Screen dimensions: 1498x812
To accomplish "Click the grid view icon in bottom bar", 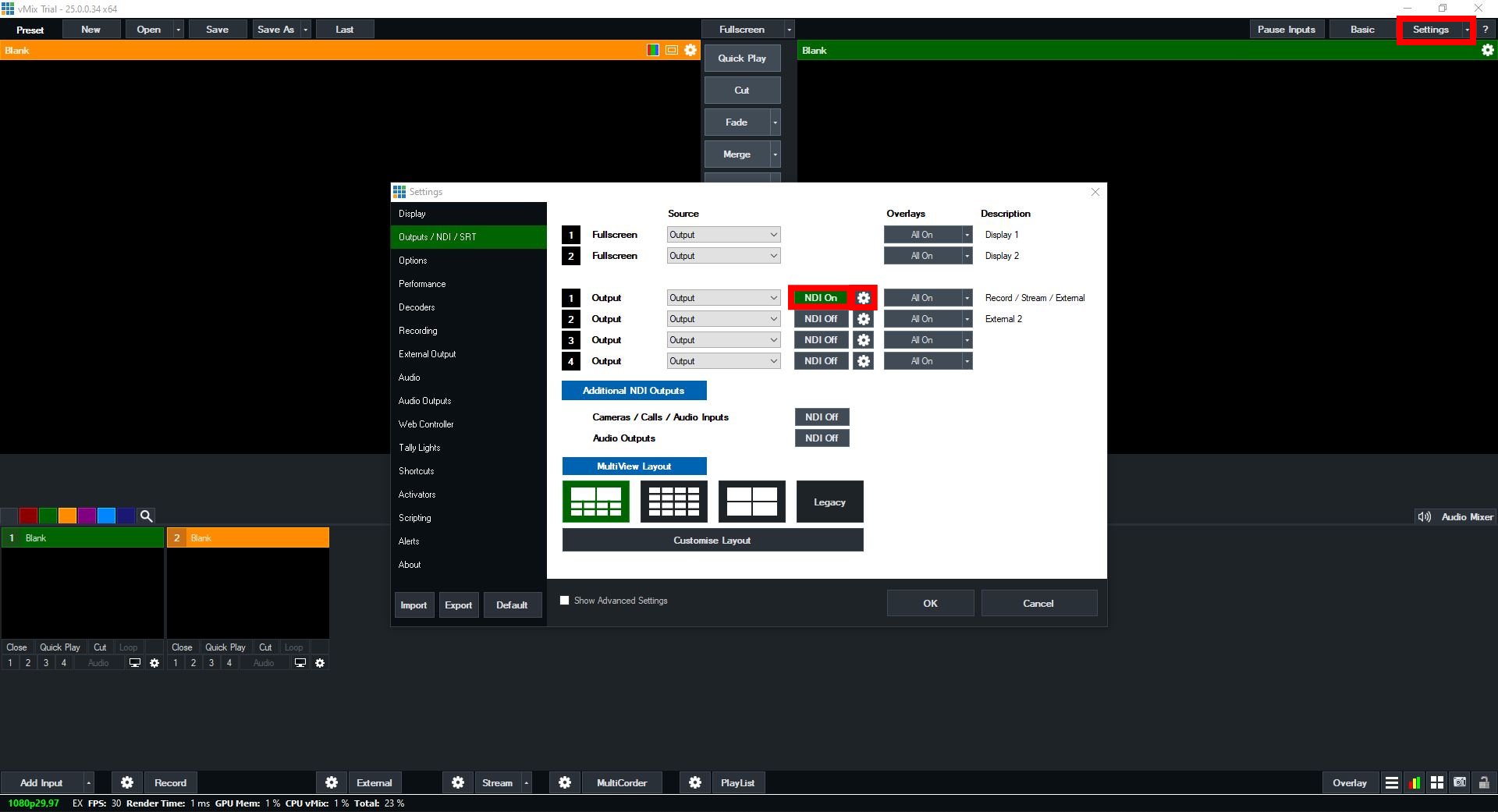I will tap(1436, 782).
